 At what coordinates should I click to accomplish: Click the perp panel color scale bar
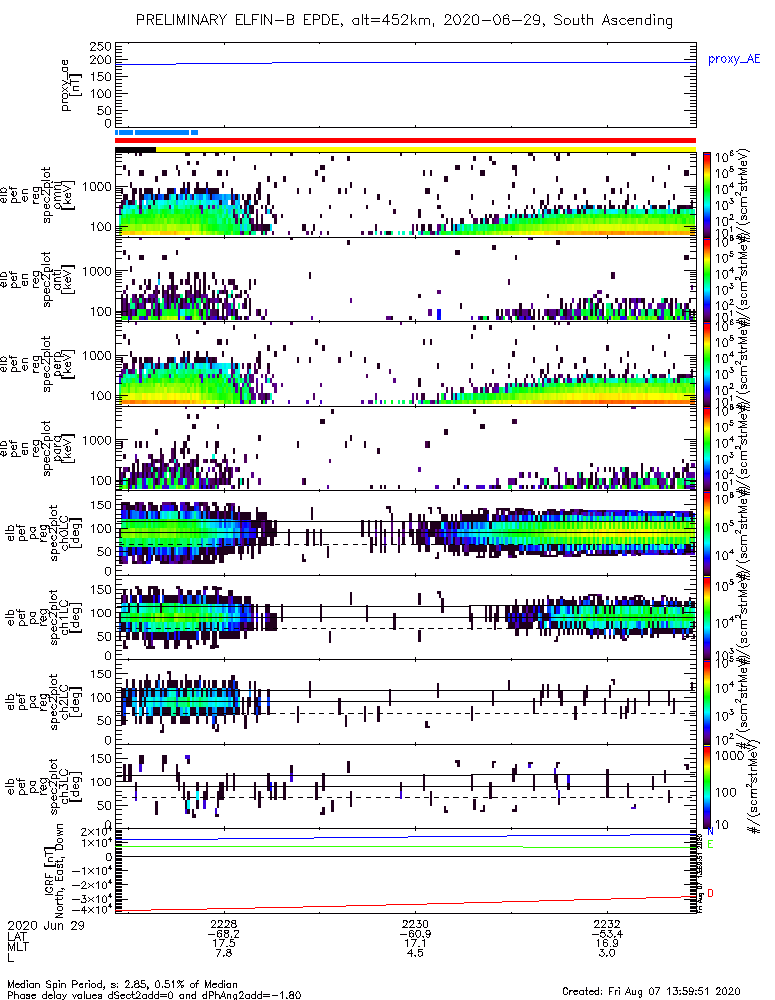pos(706,364)
